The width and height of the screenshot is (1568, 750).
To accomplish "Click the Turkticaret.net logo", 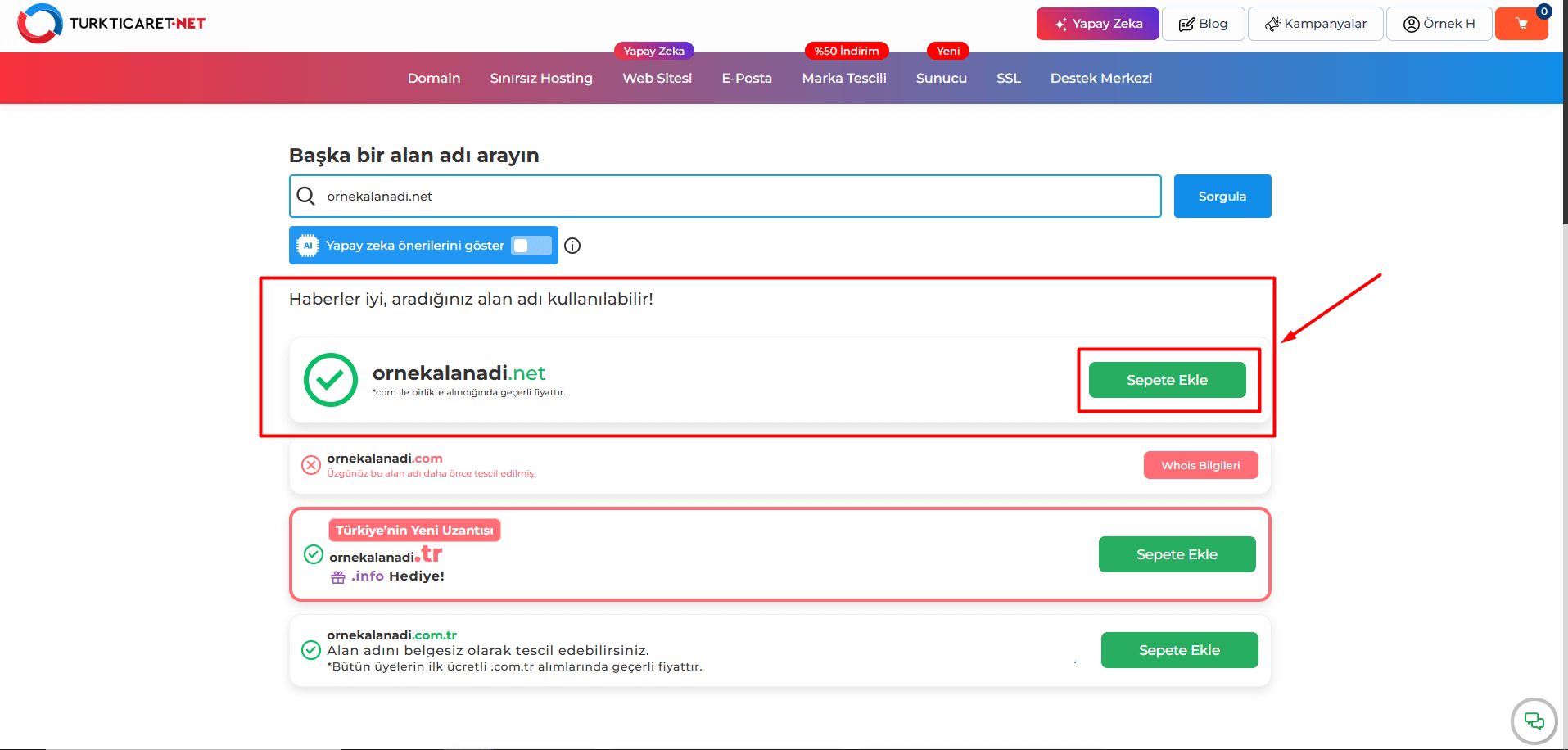I will tap(111, 24).
